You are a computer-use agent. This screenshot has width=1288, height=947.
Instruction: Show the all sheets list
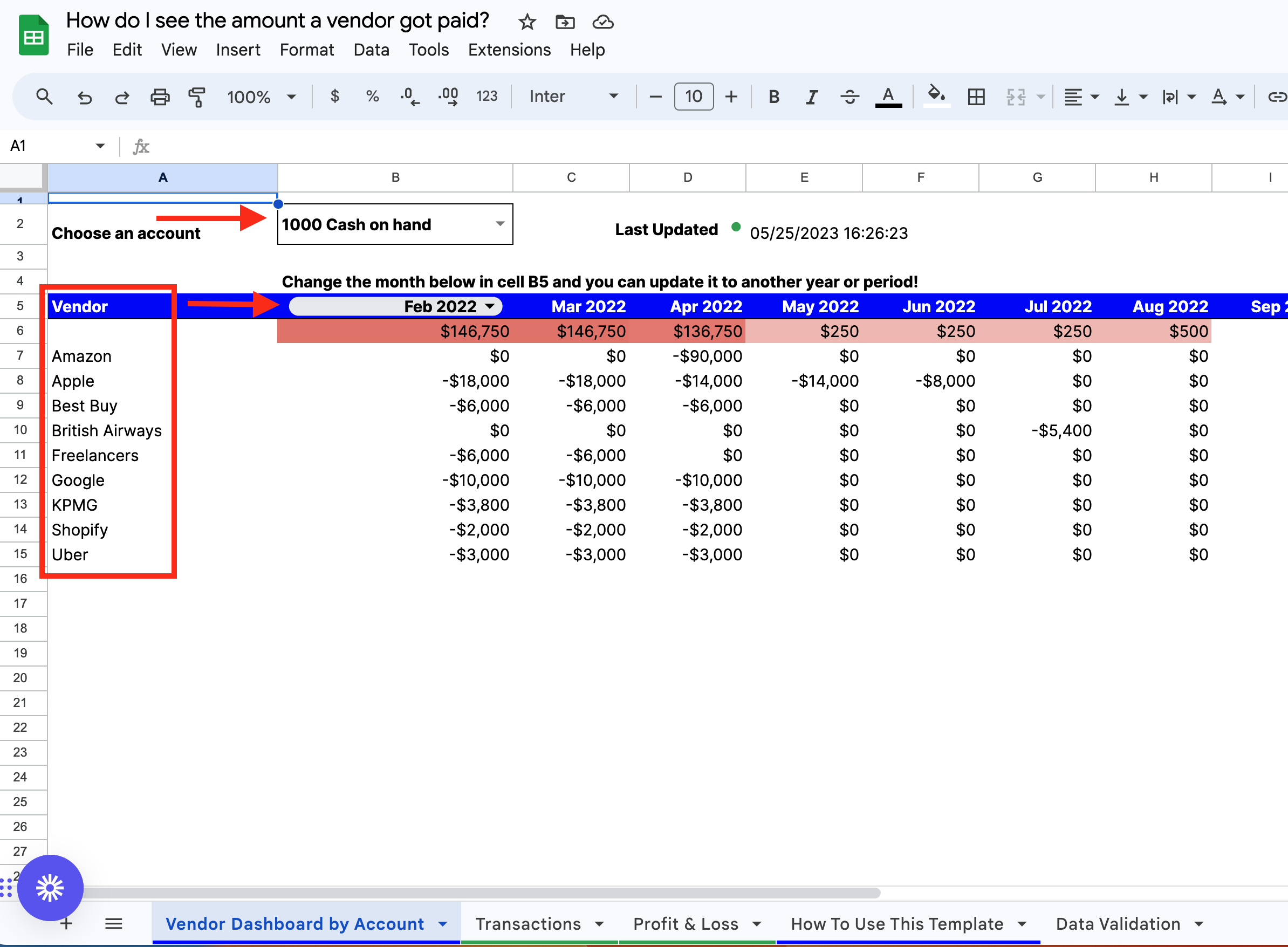[x=113, y=923]
